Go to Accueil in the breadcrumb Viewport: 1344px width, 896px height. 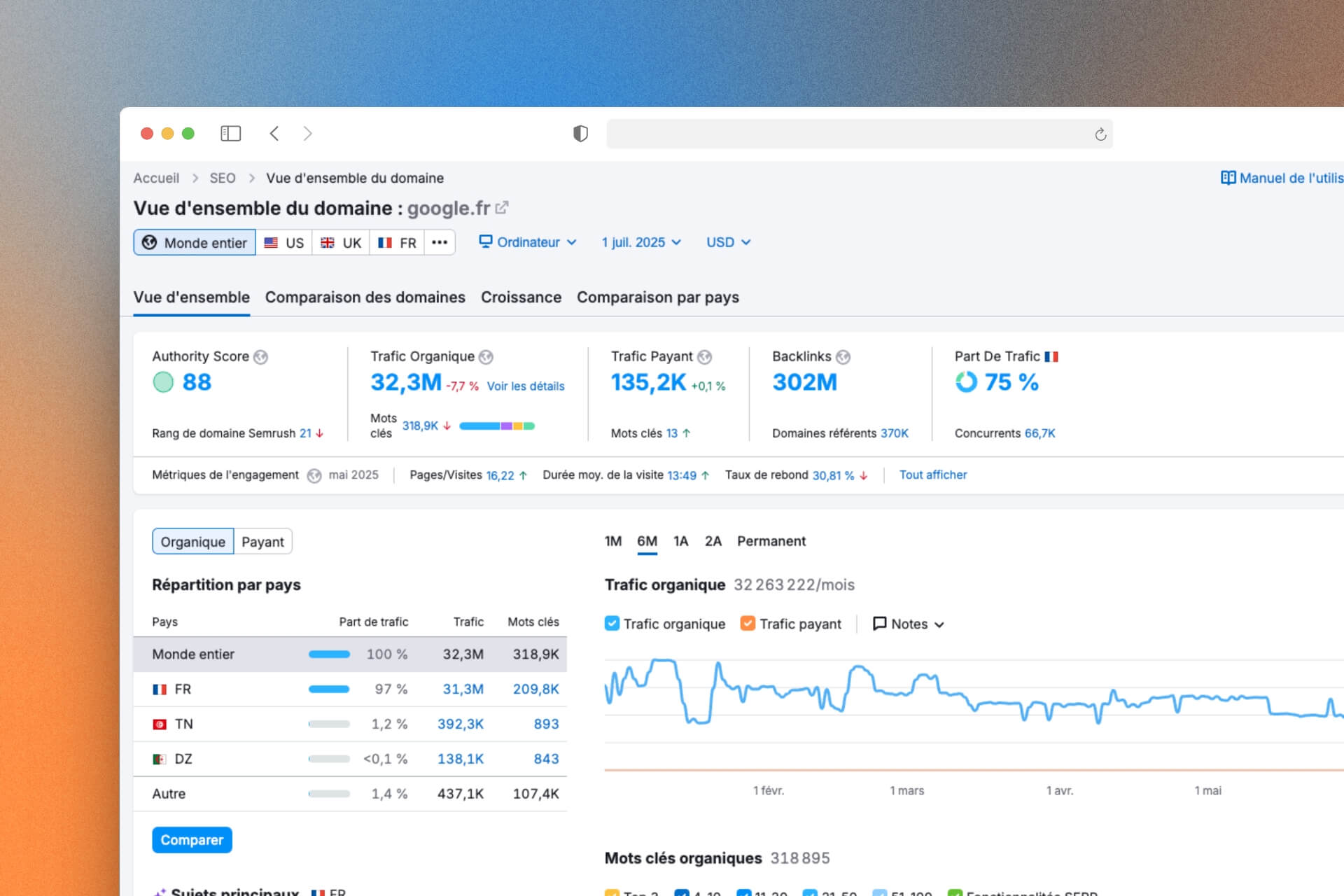click(156, 178)
